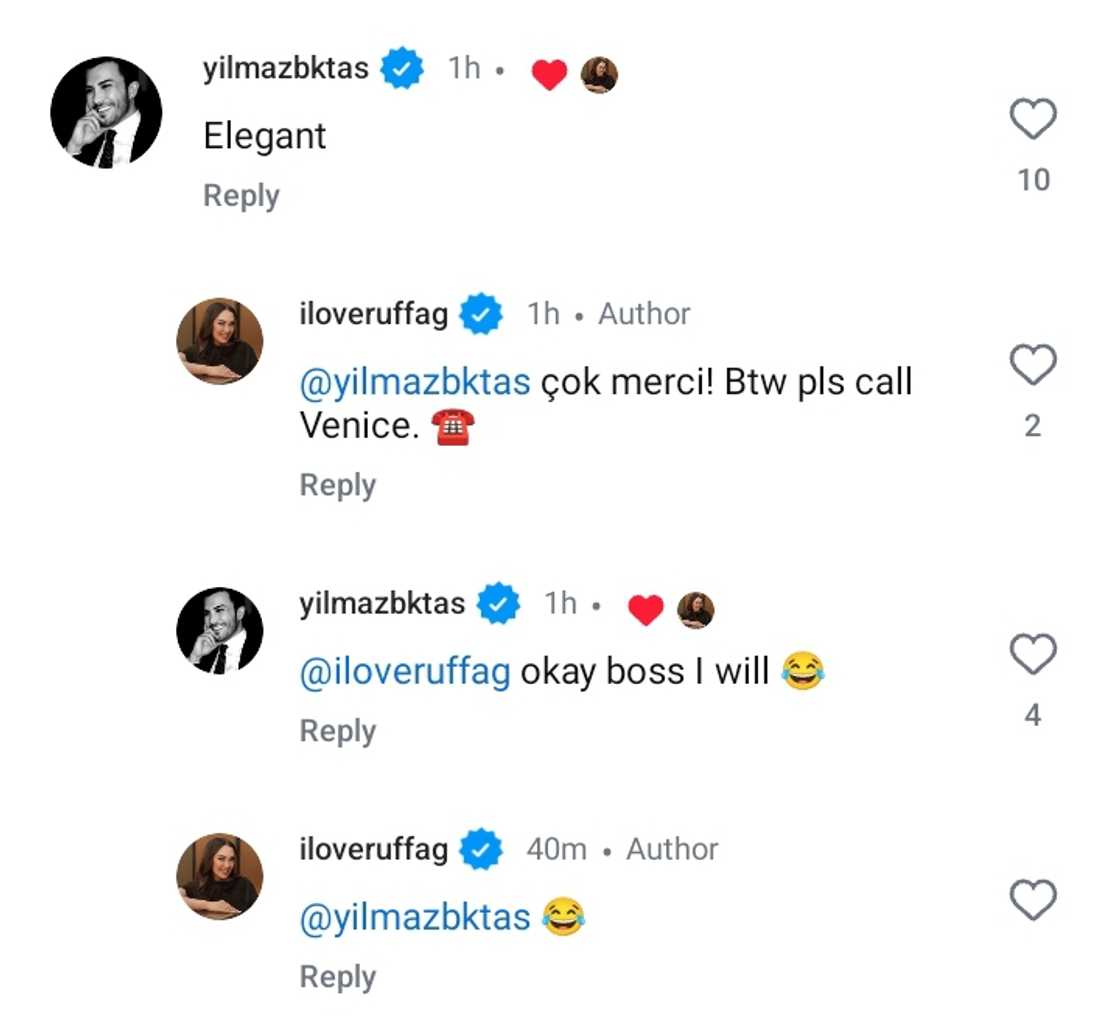This screenshot has width=1120, height=1024.
Task: Click the username yilmazbktas above Elegant comment
Action: pos(288,68)
